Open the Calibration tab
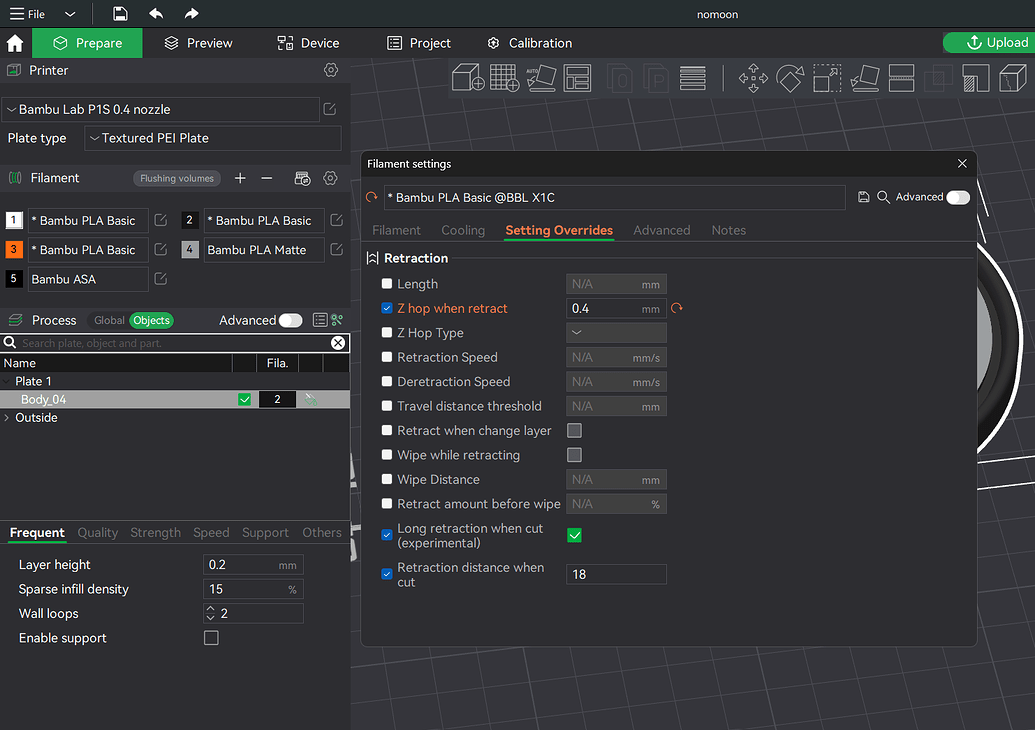The width and height of the screenshot is (1035, 730). (x=529, y=44)
